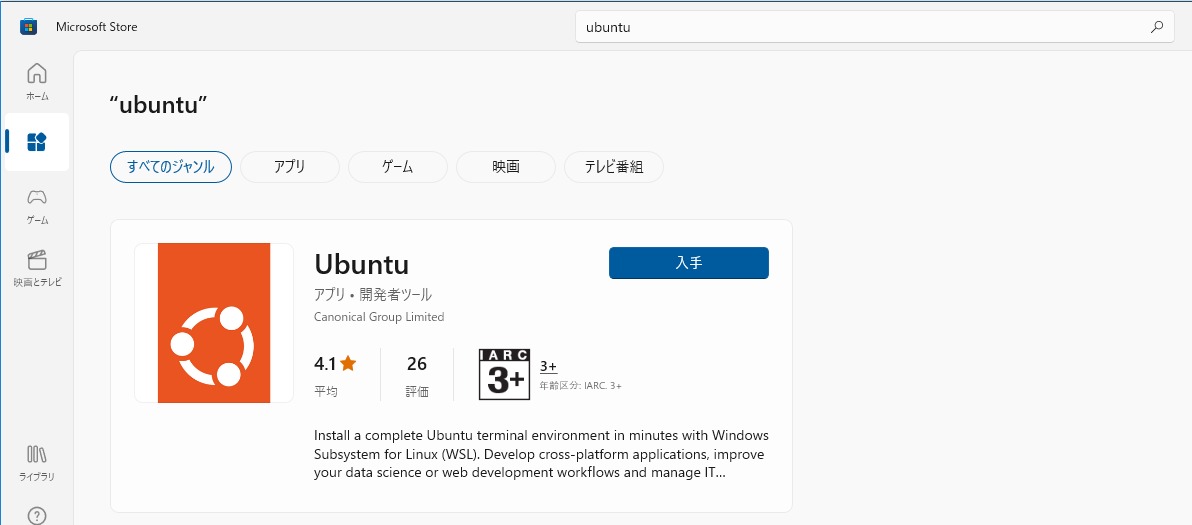Click the 入手 button for Ubuntu
Image resolution: width=1192 pixels, height=525 pixels.
click(689, 263)
